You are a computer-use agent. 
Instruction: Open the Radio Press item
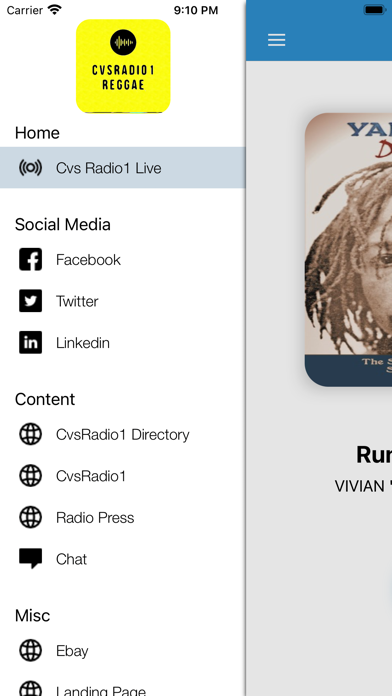coord(123,517)
